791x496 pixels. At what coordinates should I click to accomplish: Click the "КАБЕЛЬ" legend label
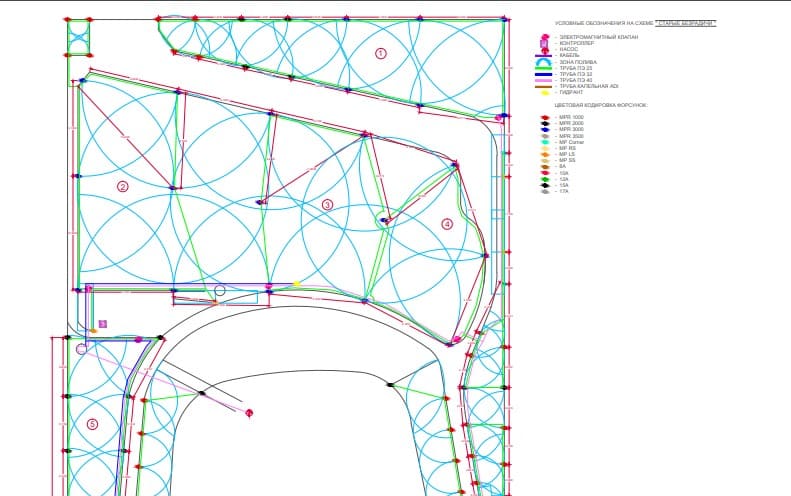click(570, 56)
